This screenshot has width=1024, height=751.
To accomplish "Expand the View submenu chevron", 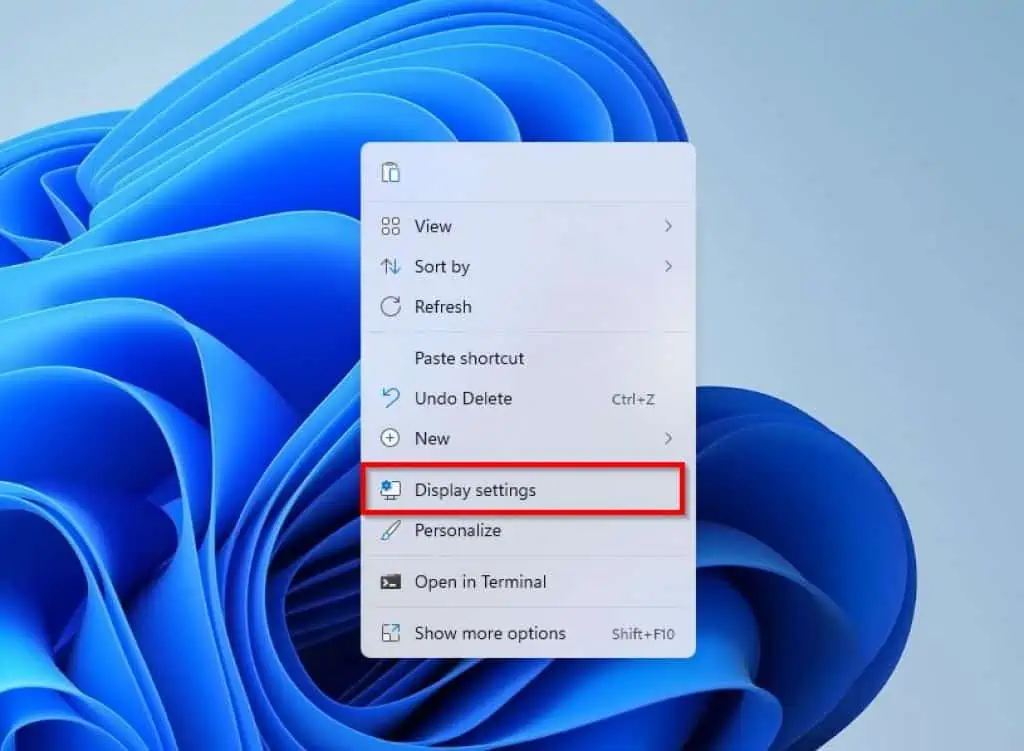I will pos(668,226).
